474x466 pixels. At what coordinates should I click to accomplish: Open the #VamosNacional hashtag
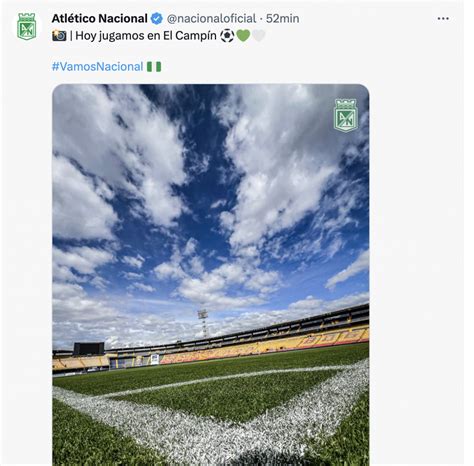pyautogui.click(x=97, y=67)
